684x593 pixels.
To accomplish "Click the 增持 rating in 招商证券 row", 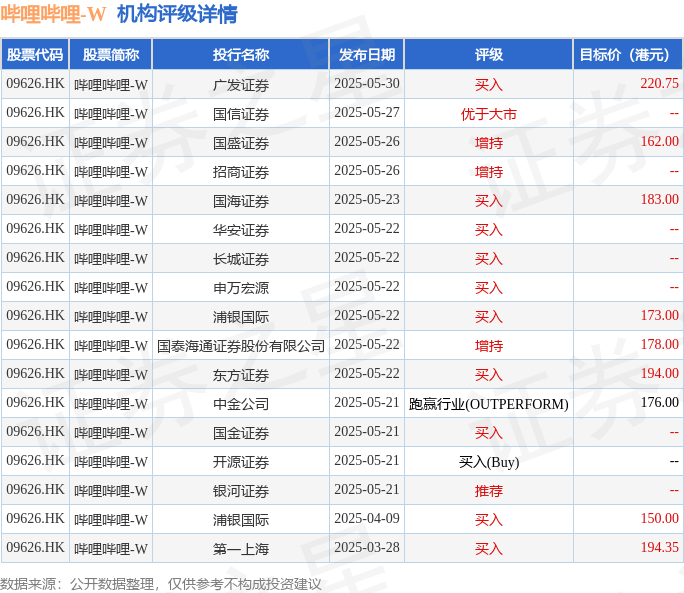I will tap(489, 172).
